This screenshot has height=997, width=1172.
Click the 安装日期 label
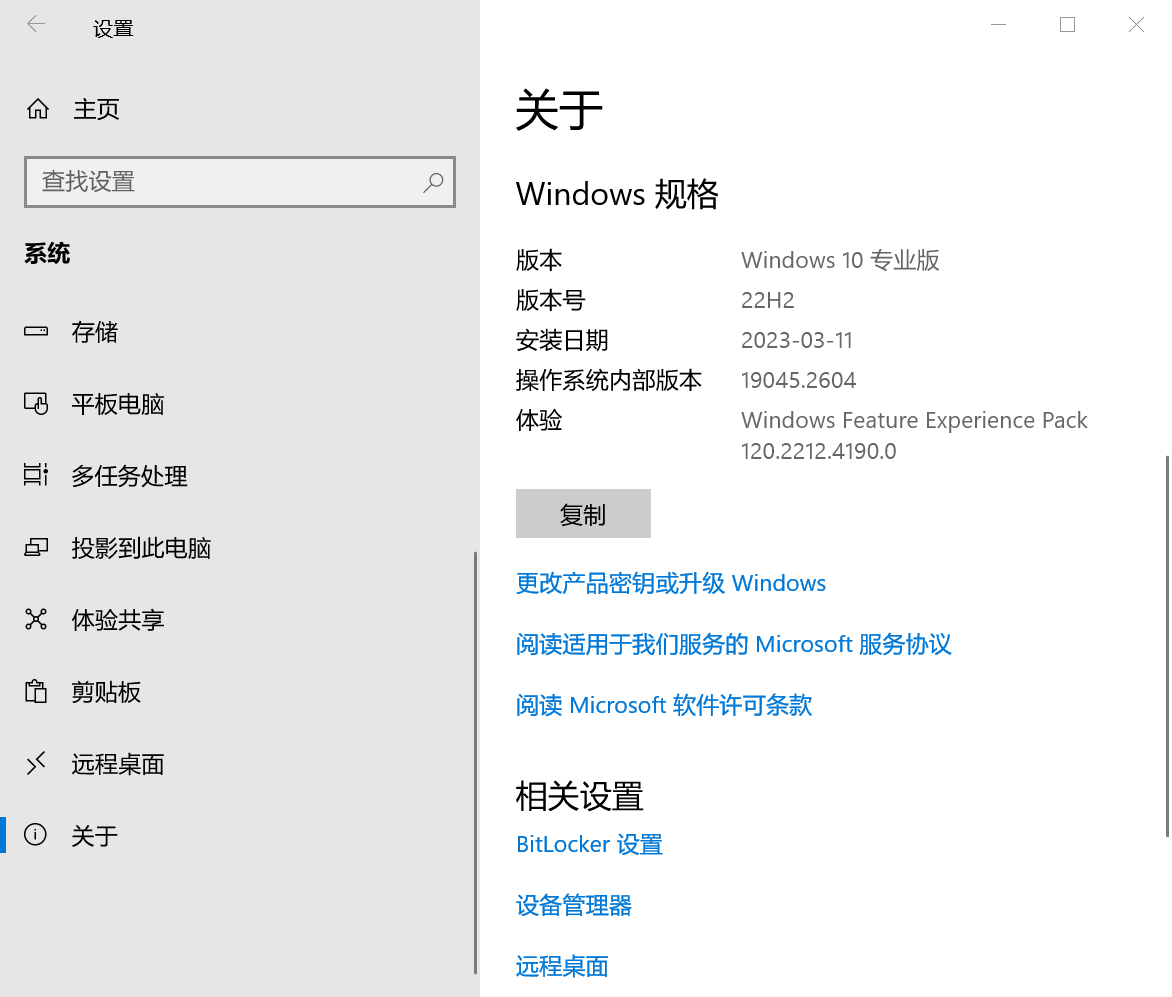562,341
